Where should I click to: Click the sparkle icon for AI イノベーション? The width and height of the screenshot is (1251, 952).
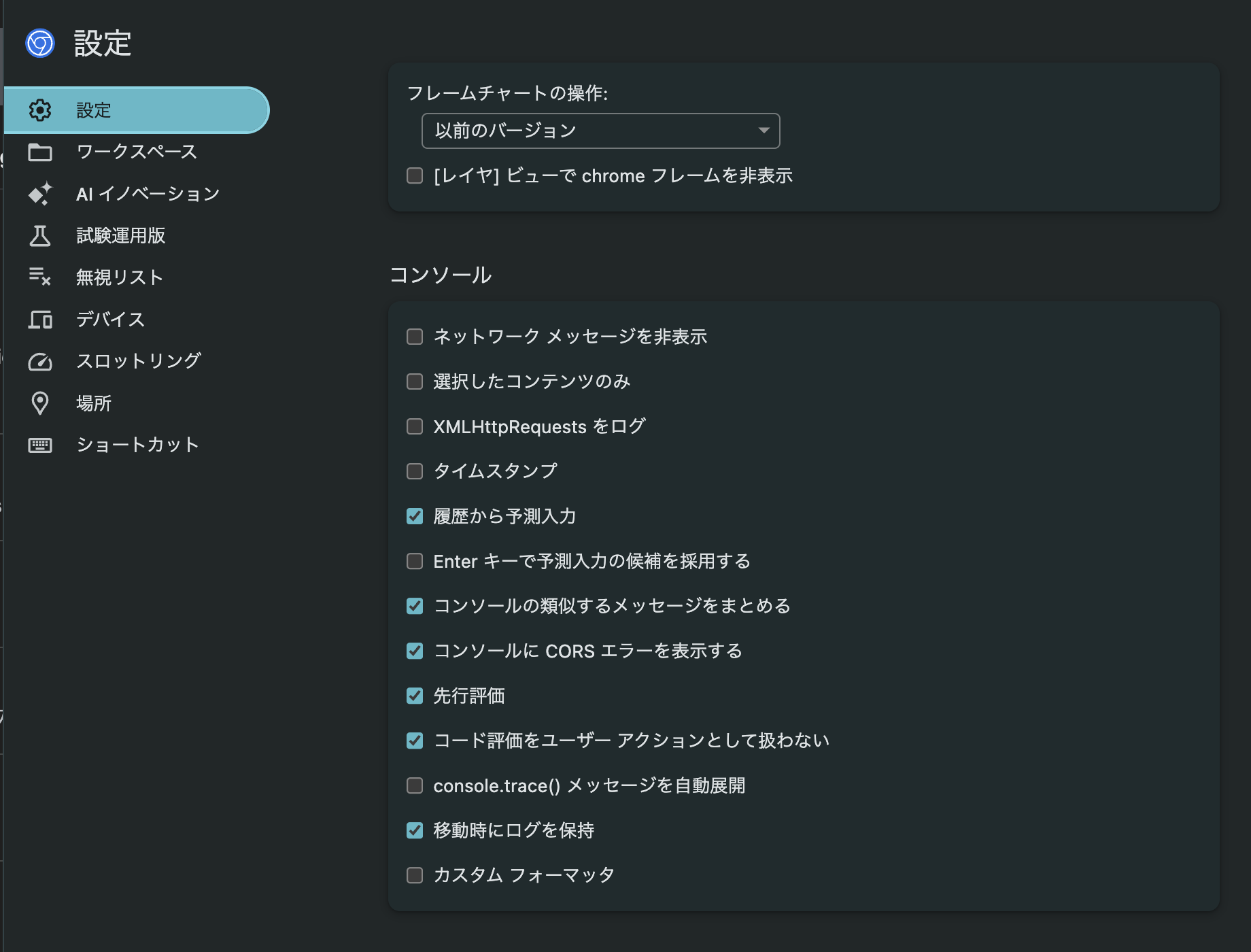40,194
